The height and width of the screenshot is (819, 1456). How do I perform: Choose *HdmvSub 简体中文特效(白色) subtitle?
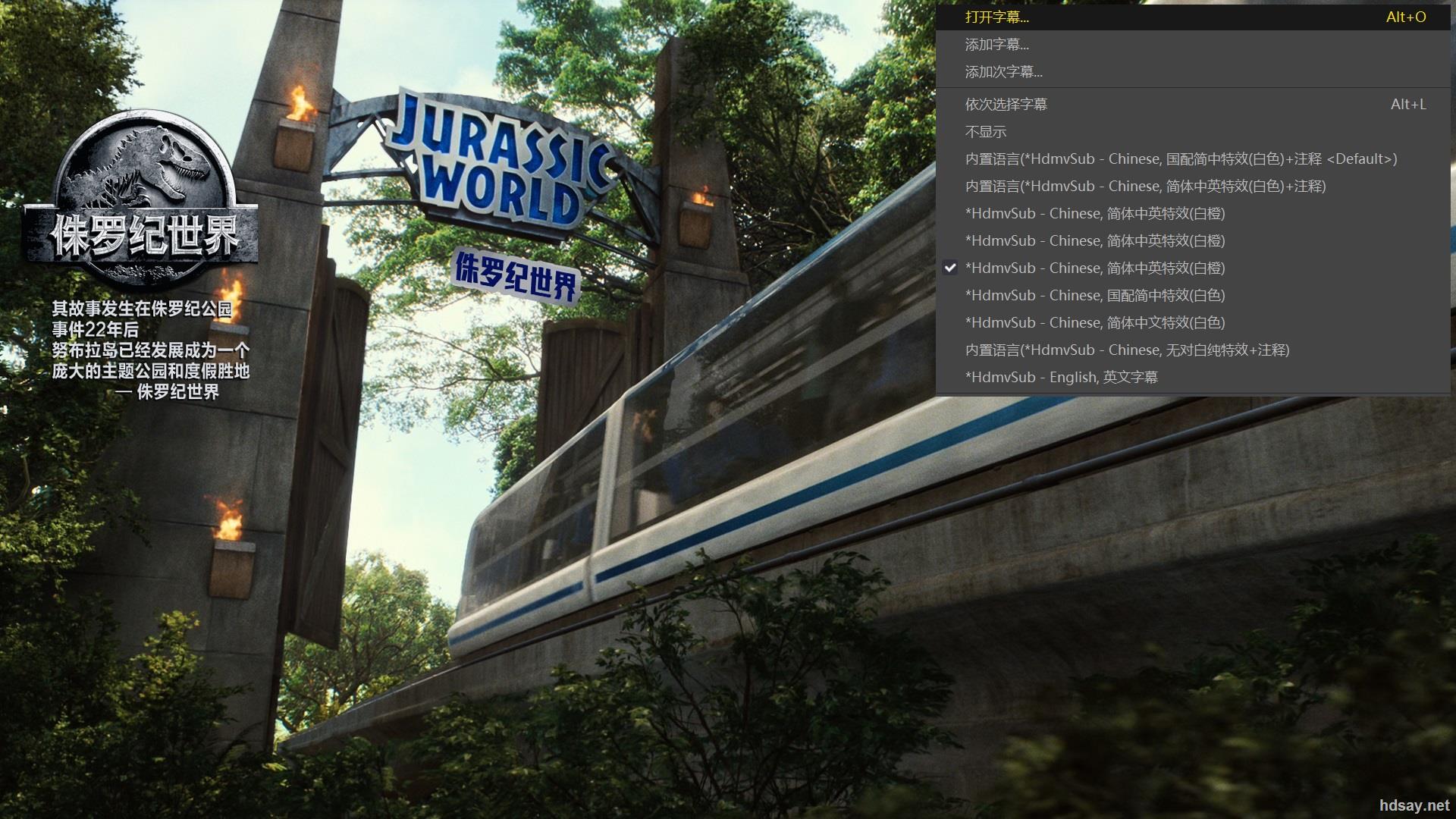point(1193,323)
